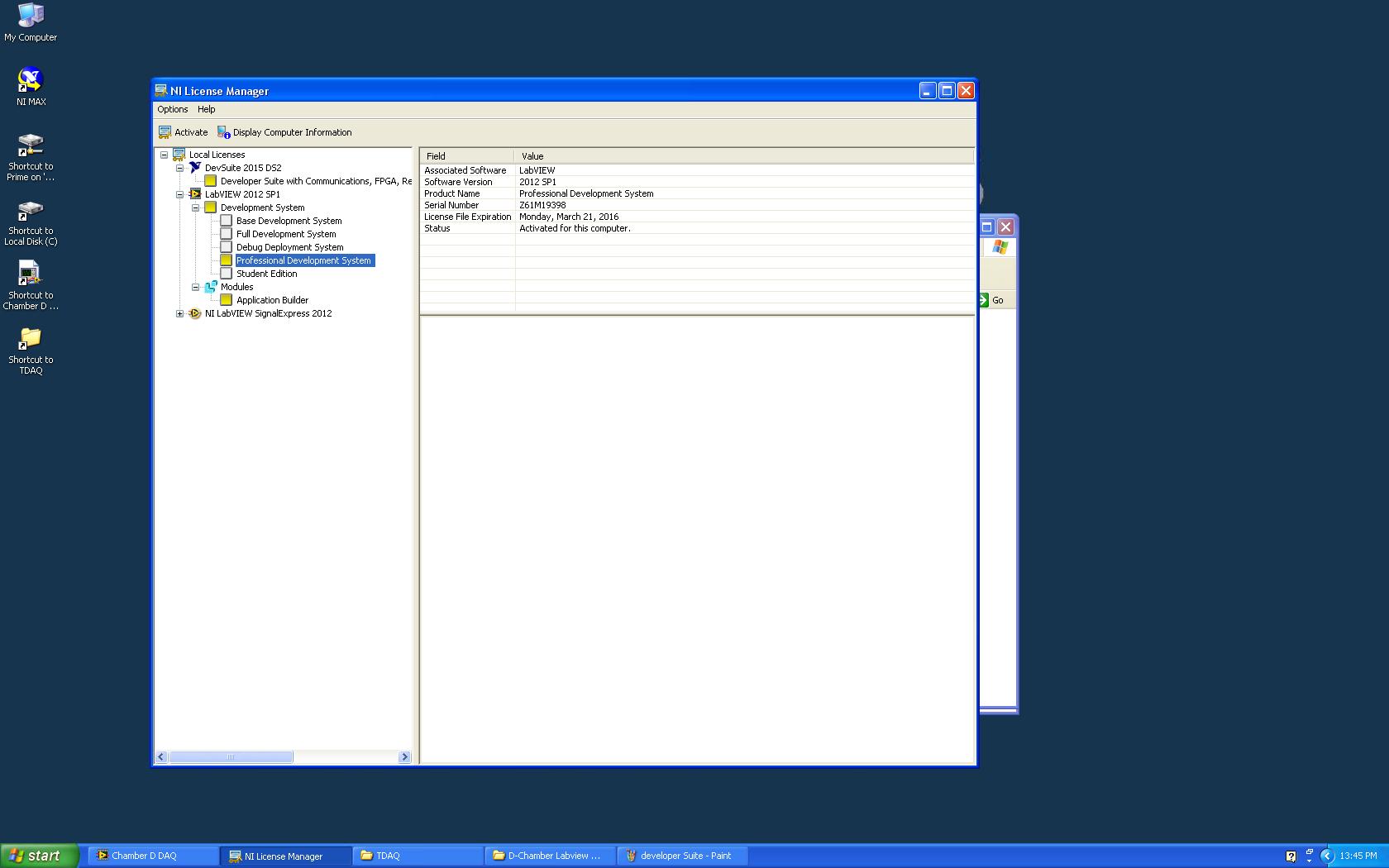1389x868 pixels.
Task: Click the Field column header
Action: [467, 156]
